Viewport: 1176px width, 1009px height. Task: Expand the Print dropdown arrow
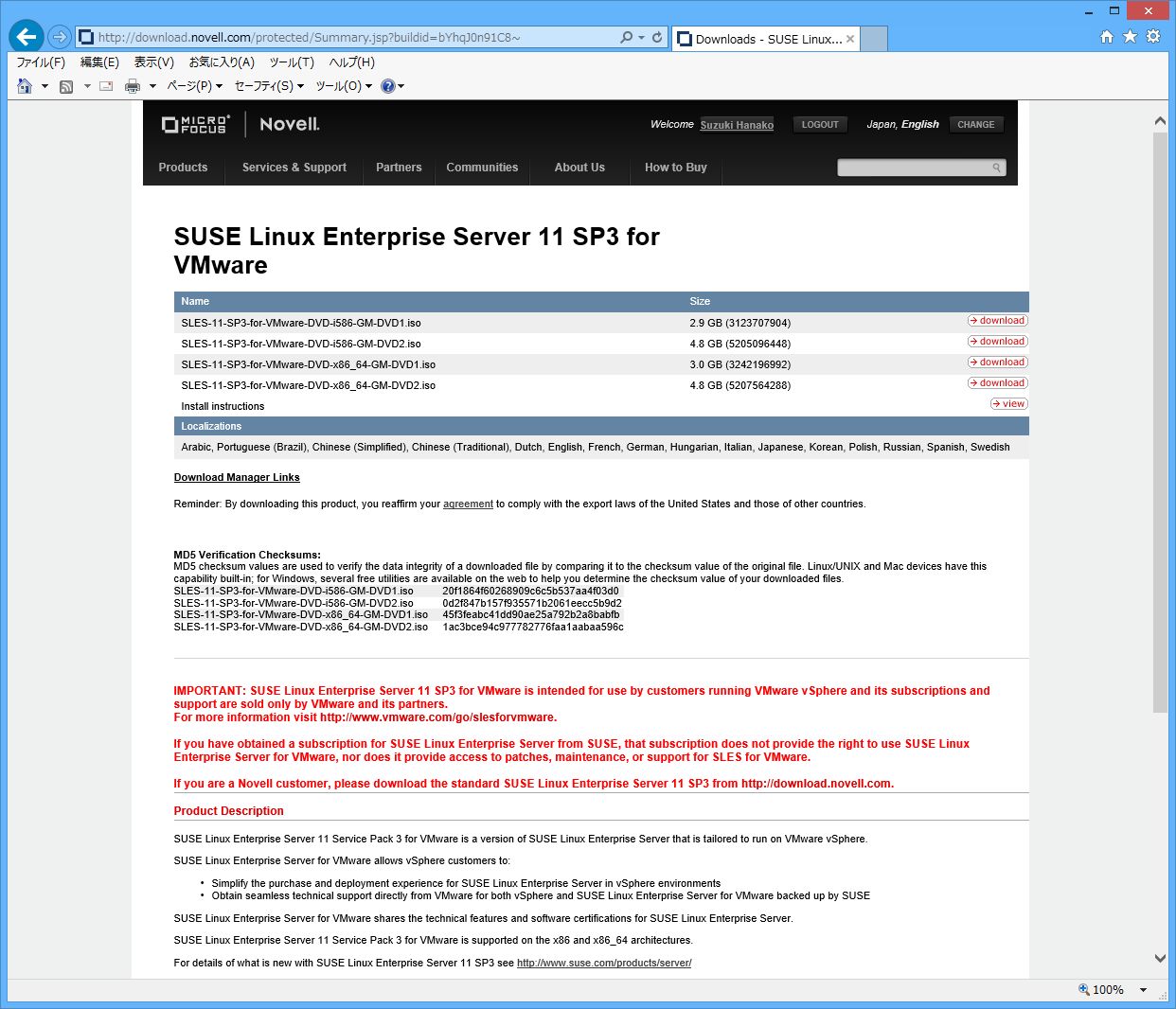[152, 86]
